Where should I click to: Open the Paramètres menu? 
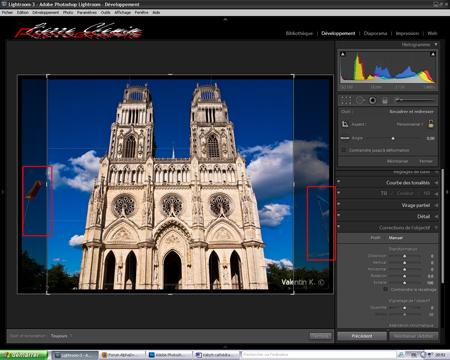pos(87,12)
